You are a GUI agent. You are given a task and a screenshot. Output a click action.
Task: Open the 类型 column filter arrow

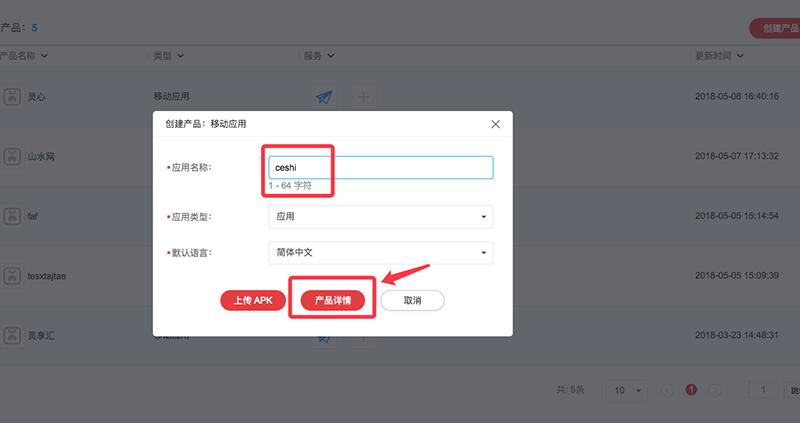pos(181,56)
